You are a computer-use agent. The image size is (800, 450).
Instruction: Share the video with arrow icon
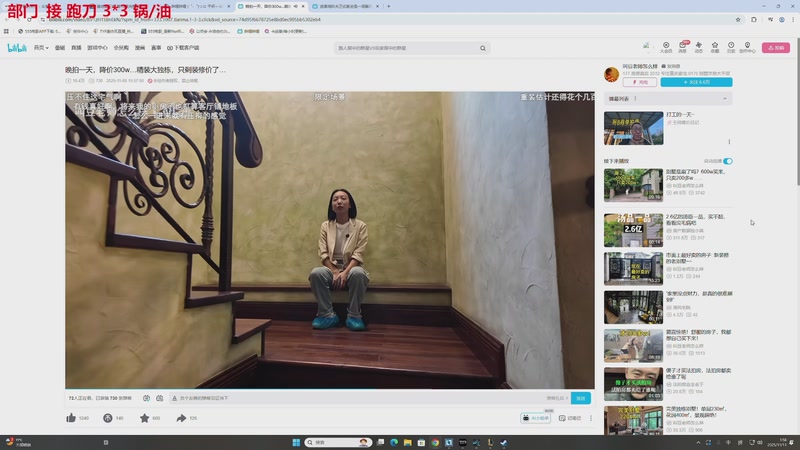(x=181, y=418)
